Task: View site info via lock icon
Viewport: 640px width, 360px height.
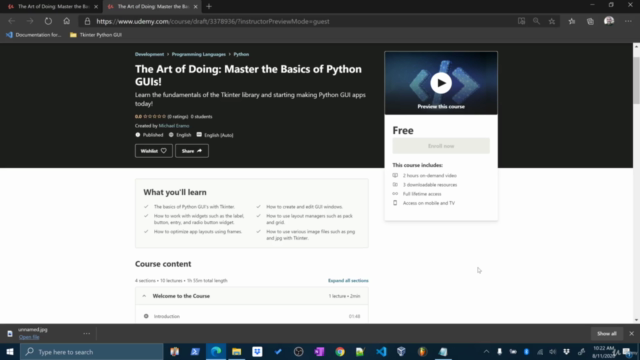Action: pyautogui.click(x=87, y=21)
